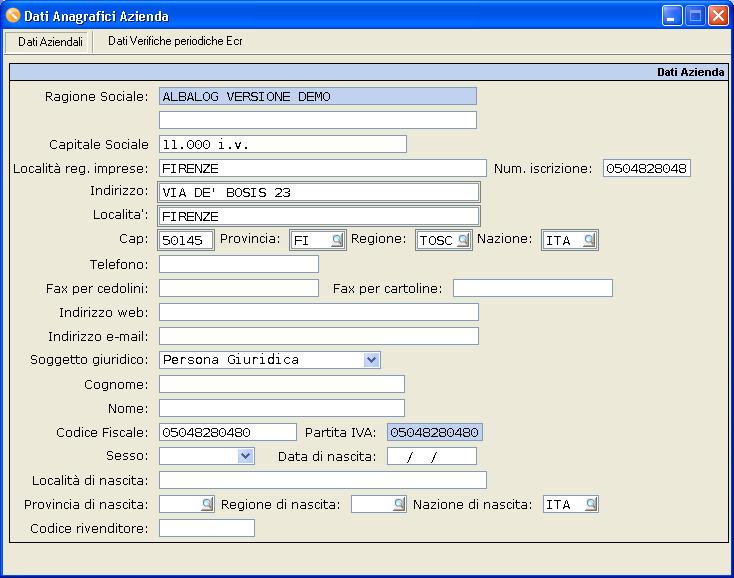The height and width of the screenshot is (578, 734).
Task: Click the application icon in title bar
Action: [13, 15]
